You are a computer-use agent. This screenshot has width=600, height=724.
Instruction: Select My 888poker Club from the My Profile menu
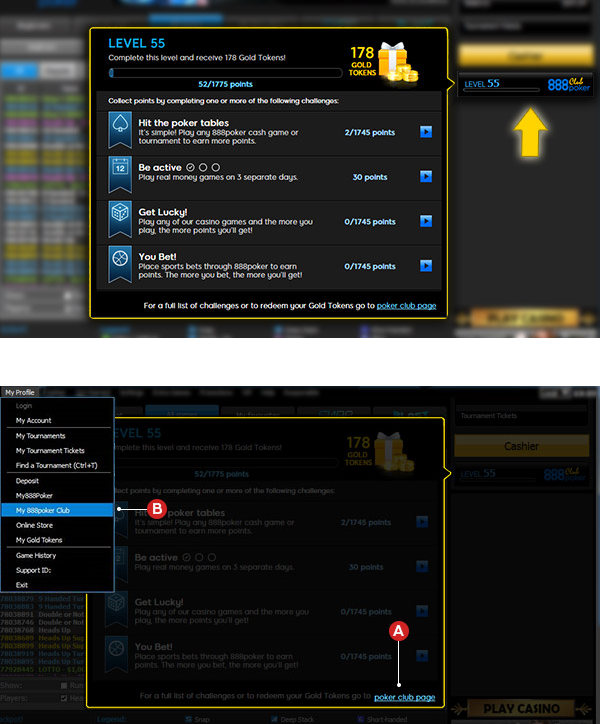[49, 509]
